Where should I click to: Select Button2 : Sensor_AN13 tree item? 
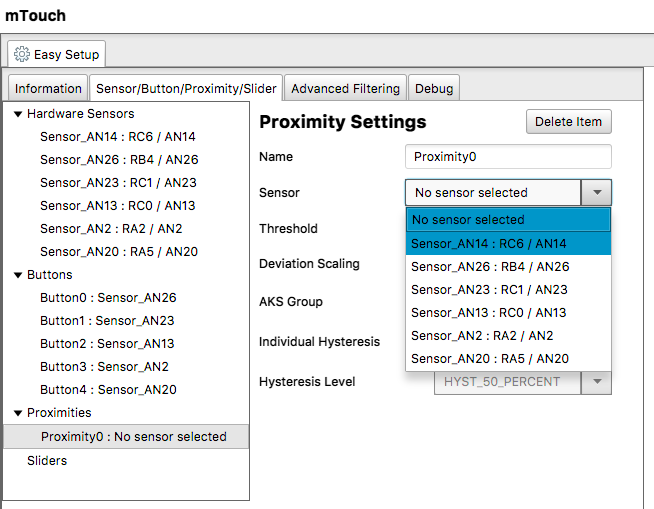(x=107, y=343)
